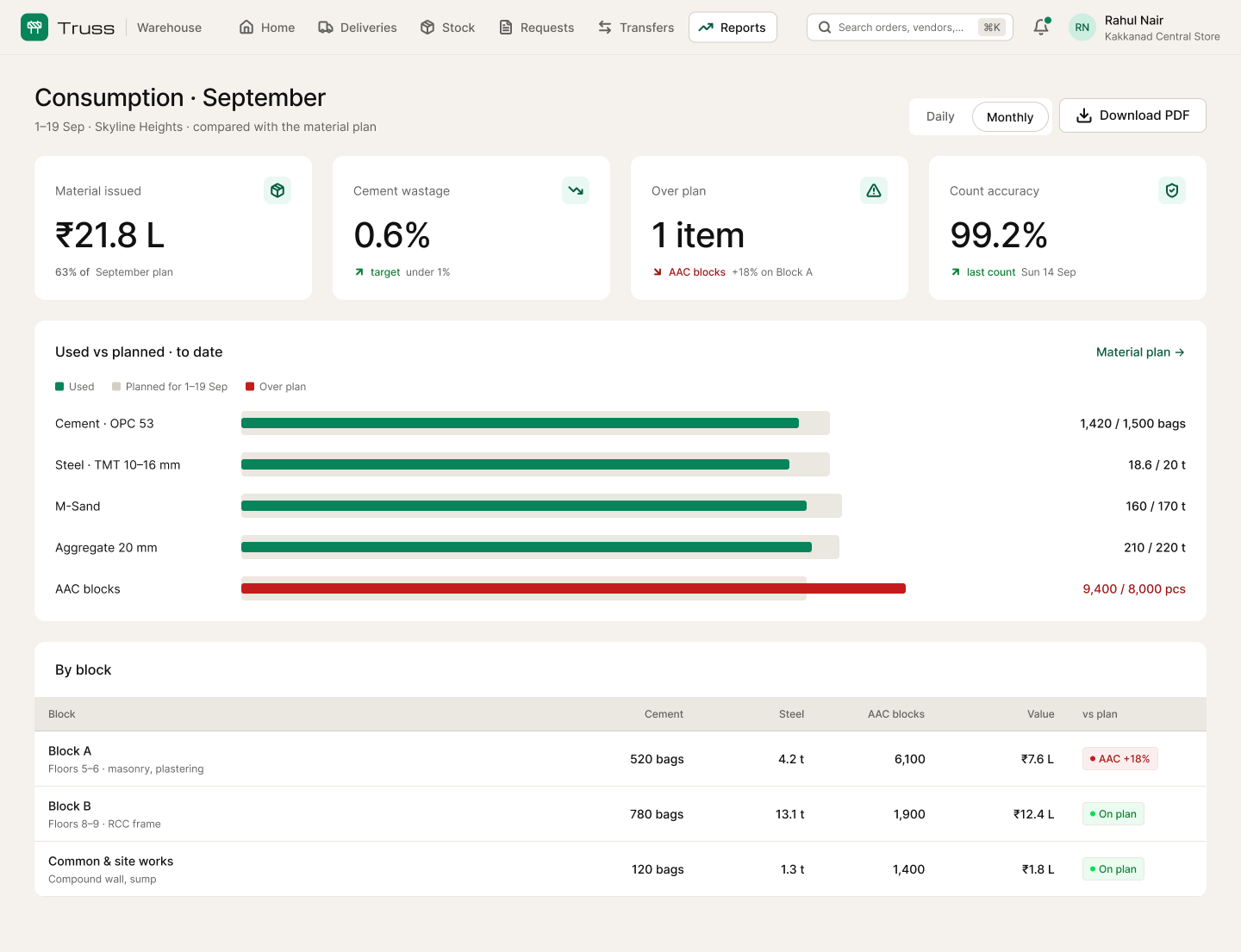Select the Block B row title
This screenshot has width=1241, height=952.
[x=70, y=806]
